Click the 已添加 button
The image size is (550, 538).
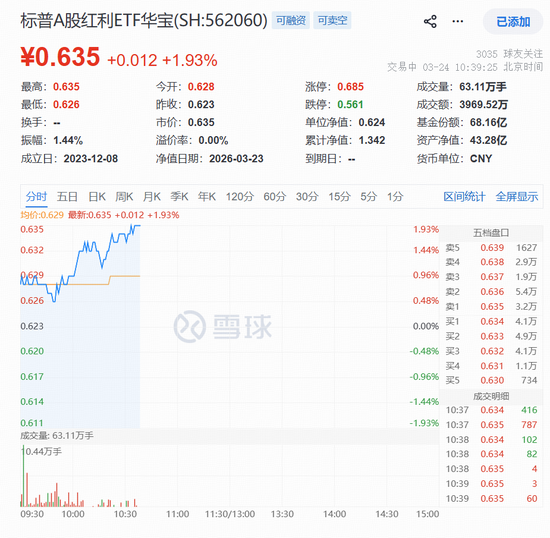(513, 22)
